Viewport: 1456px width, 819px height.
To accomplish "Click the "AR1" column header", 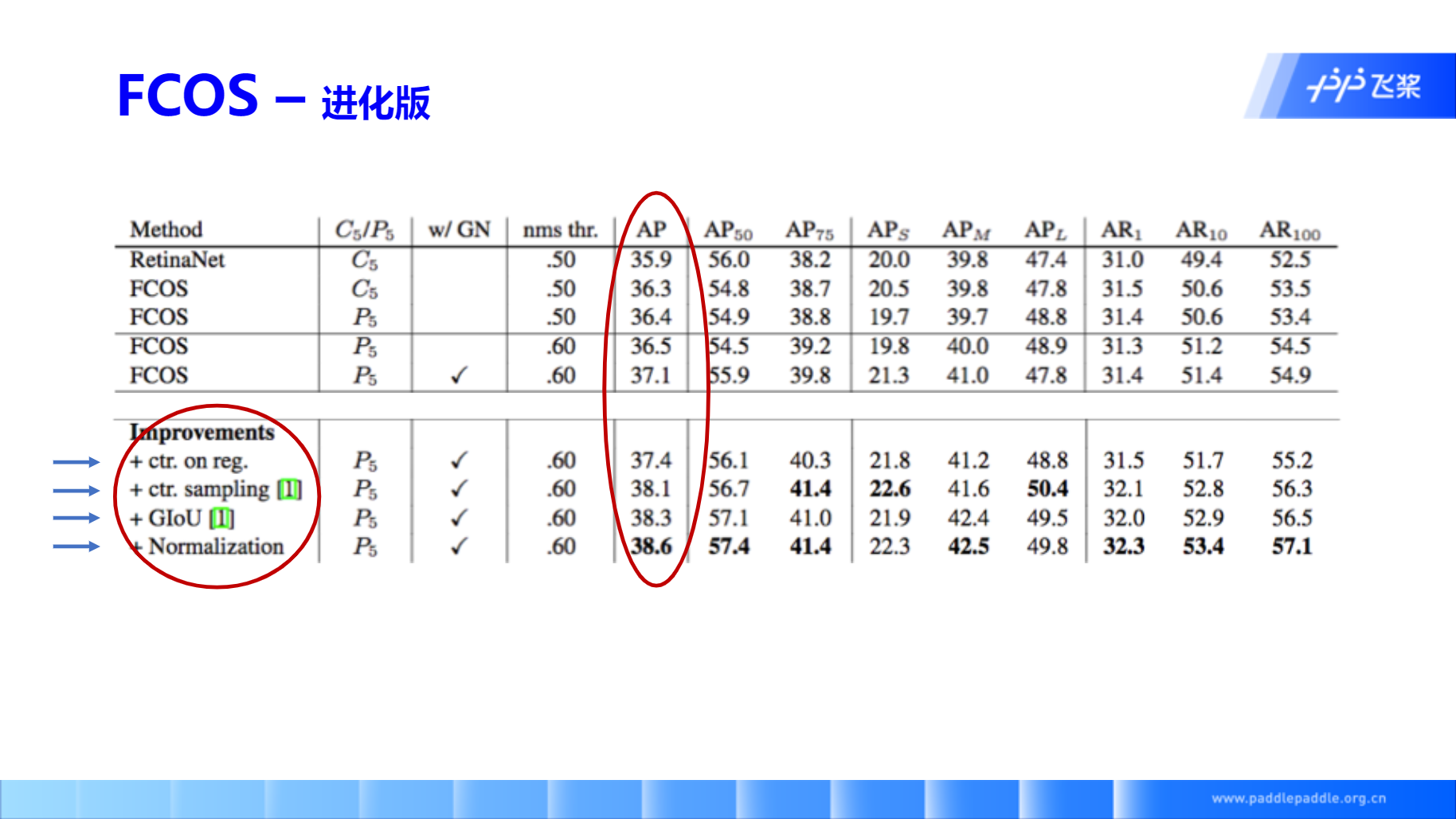I will (1121, 230).
